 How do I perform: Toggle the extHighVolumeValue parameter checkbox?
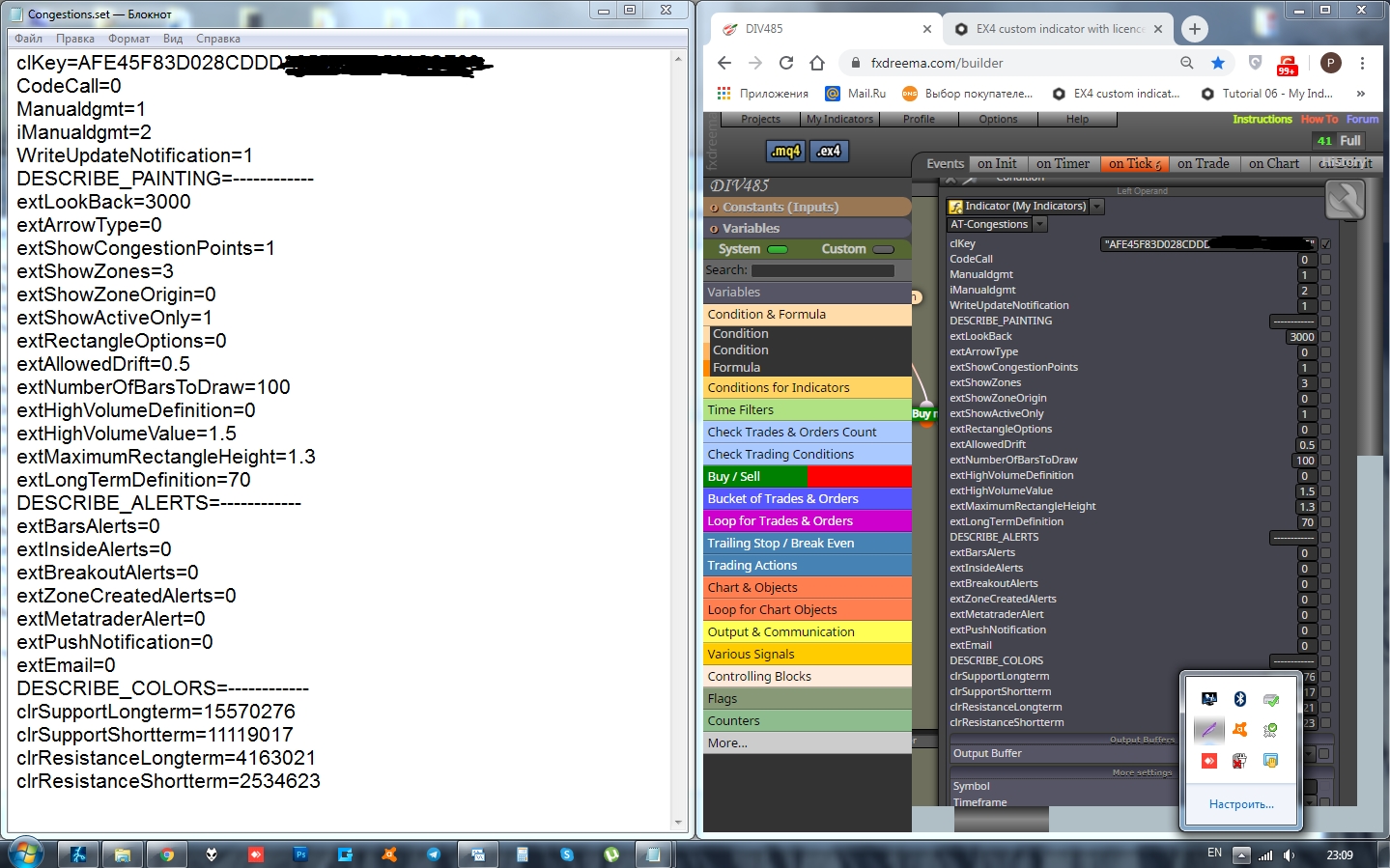click(x=1325, y=491)
